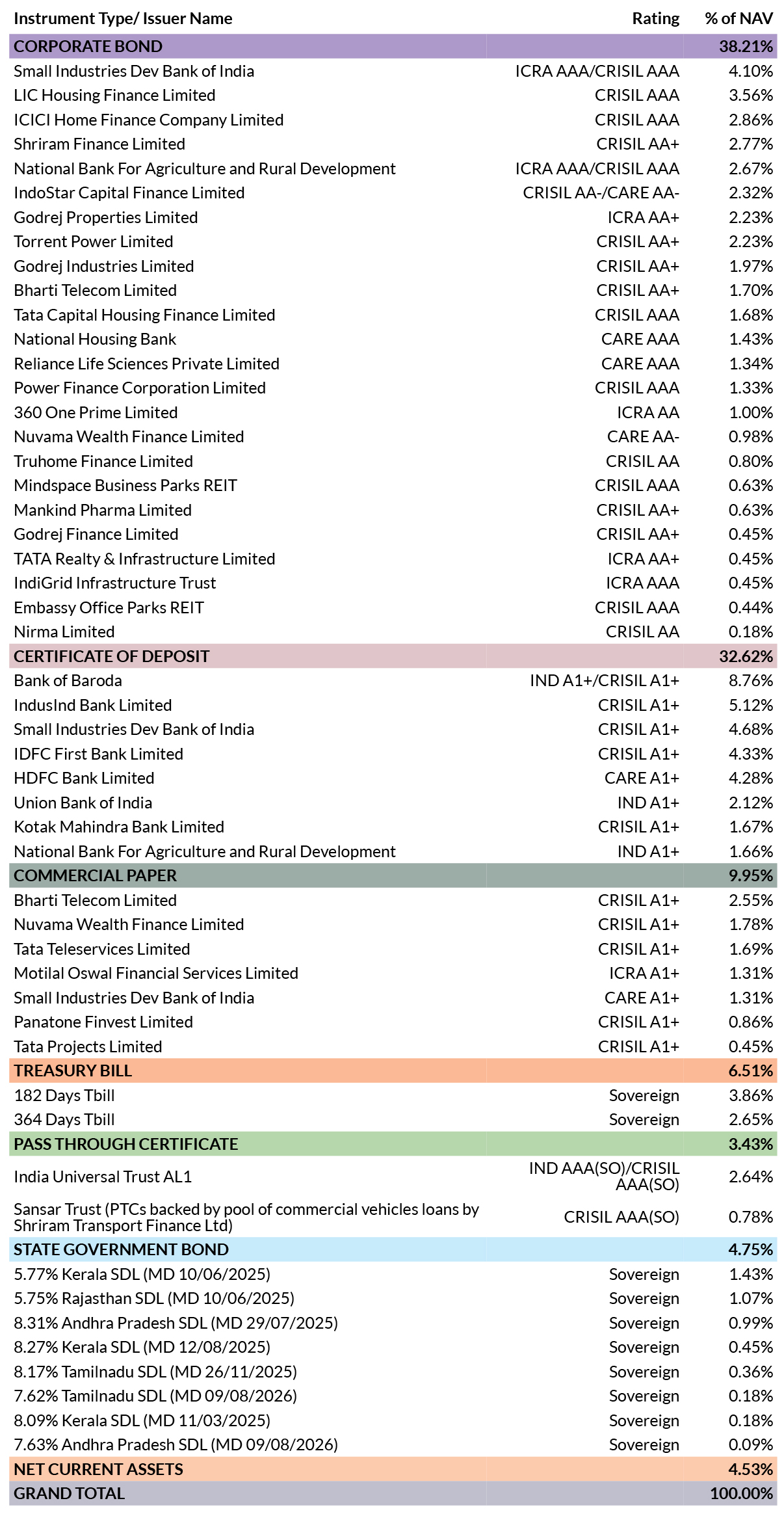The width and height of the screenshot is (784, 1516).
Task: Select the NET CURRENT ASSETS row
Action: (x=393, y=1469)
